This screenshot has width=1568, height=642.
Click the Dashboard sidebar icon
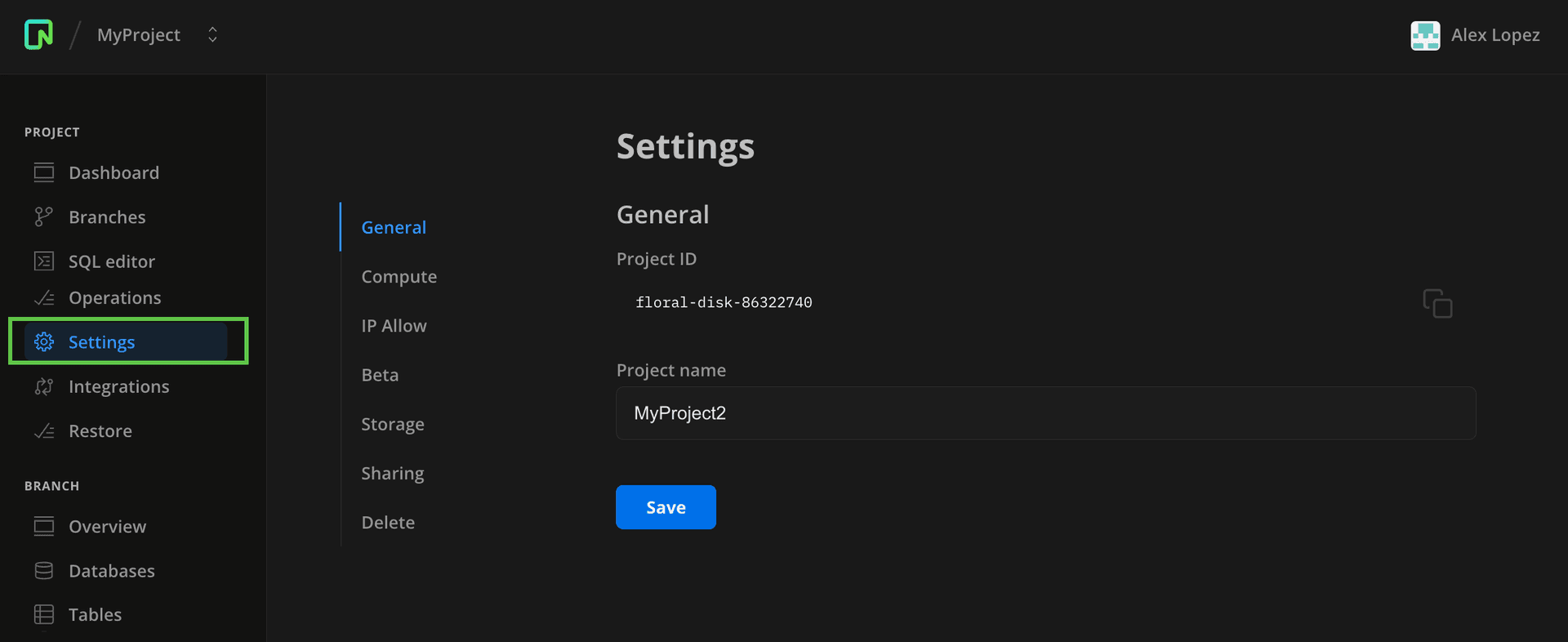pos(44,172)
